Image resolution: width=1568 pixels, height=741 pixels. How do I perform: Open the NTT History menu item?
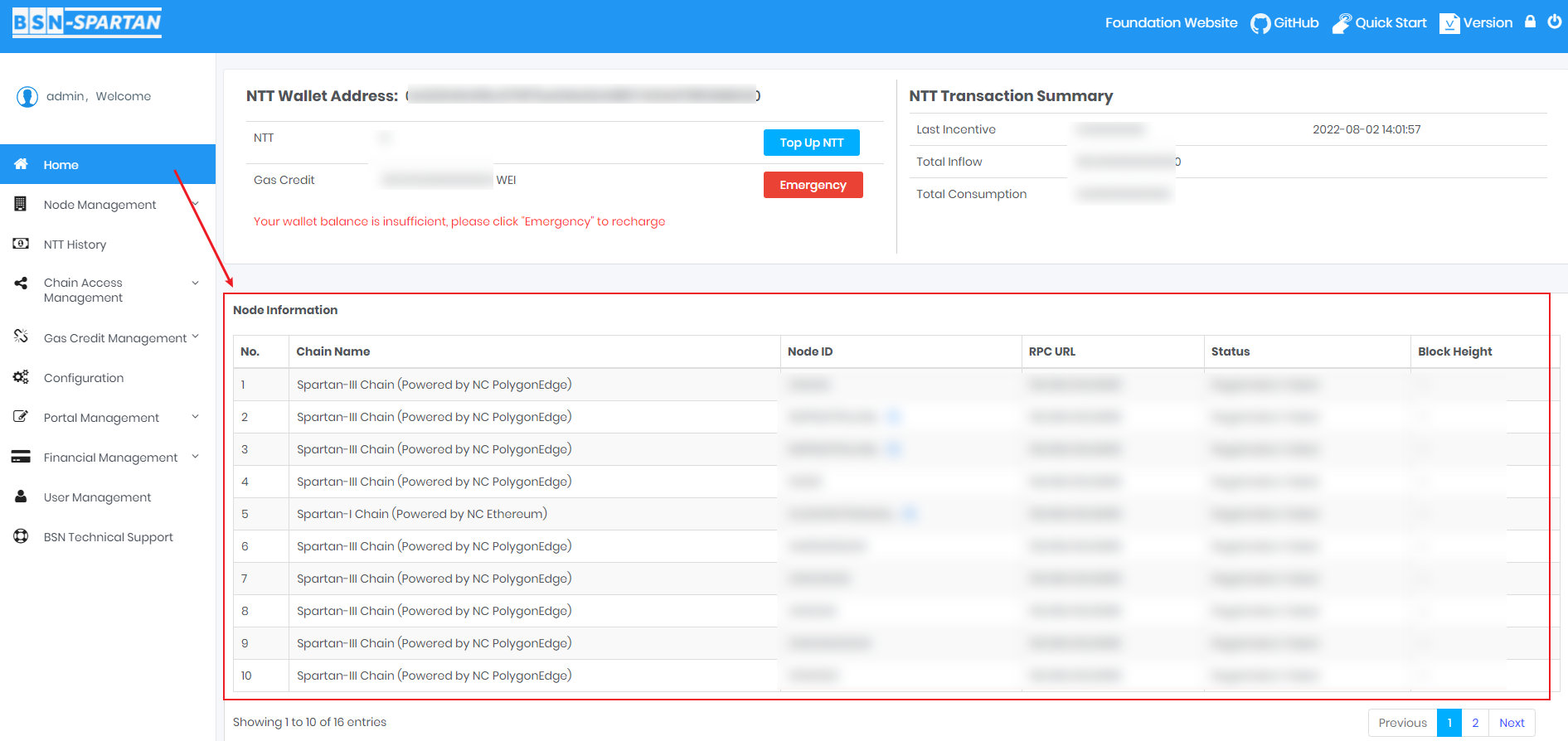[108, 245]
